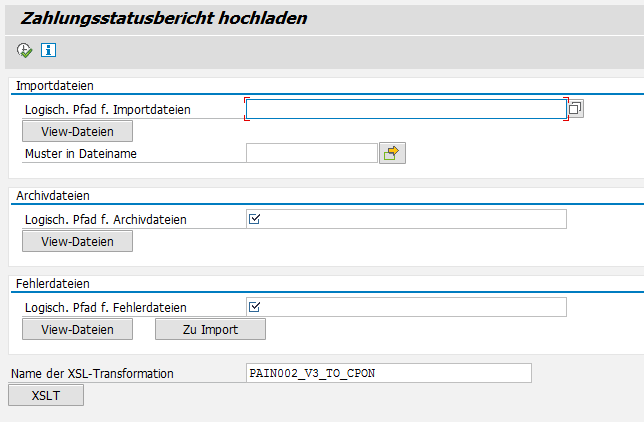Click the PAIN002_V3_TO_CPON transformation name field
Screen dimensions: 644x422
[388, 373]
